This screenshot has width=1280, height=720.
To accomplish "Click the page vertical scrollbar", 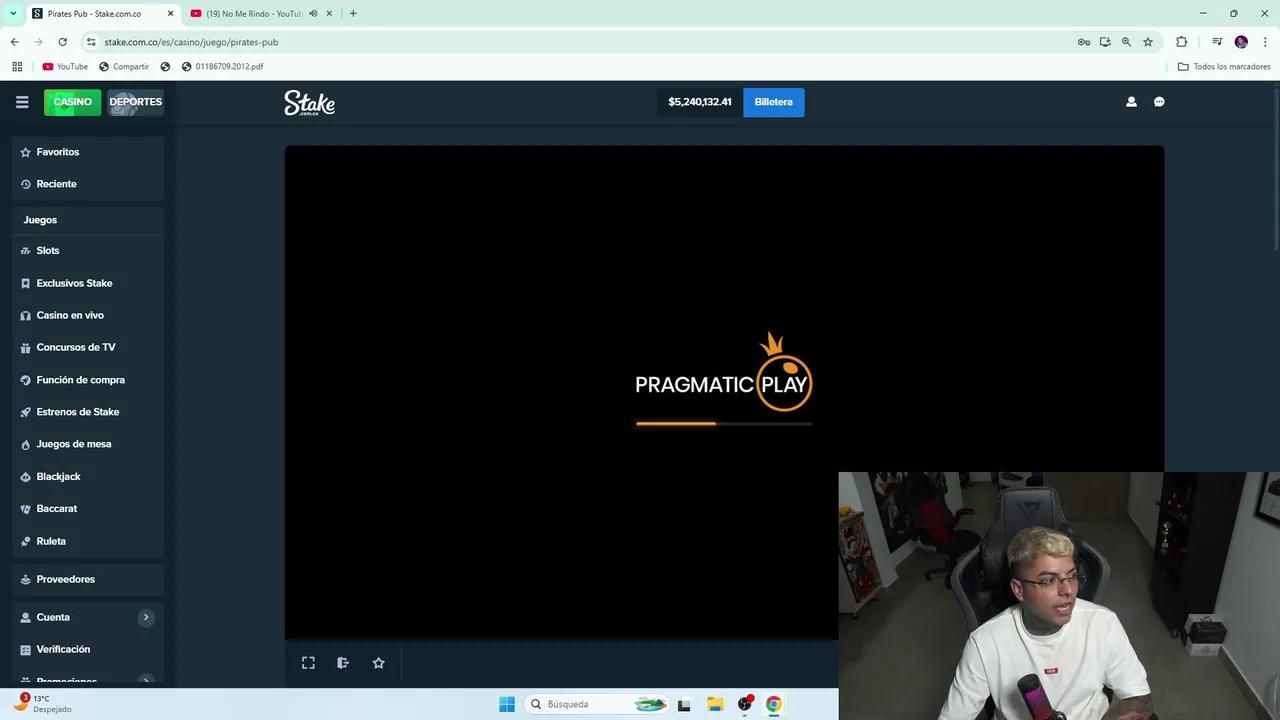I will click(x=1276, y=170).
